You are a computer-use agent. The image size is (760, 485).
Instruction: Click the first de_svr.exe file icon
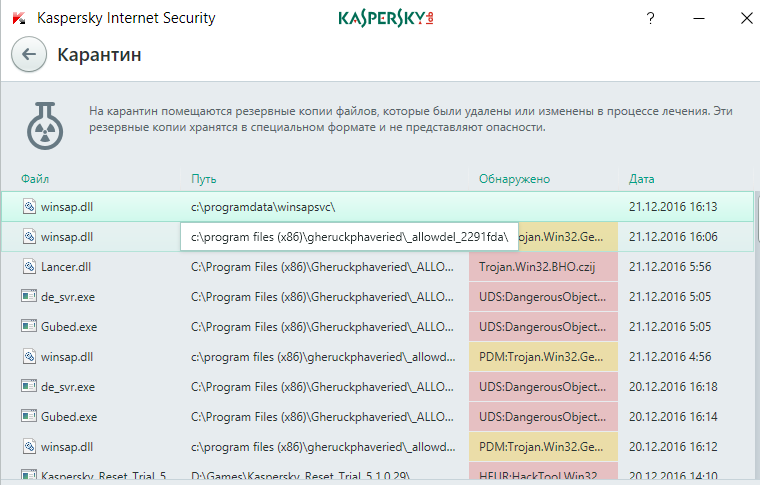tap(29, 297)
